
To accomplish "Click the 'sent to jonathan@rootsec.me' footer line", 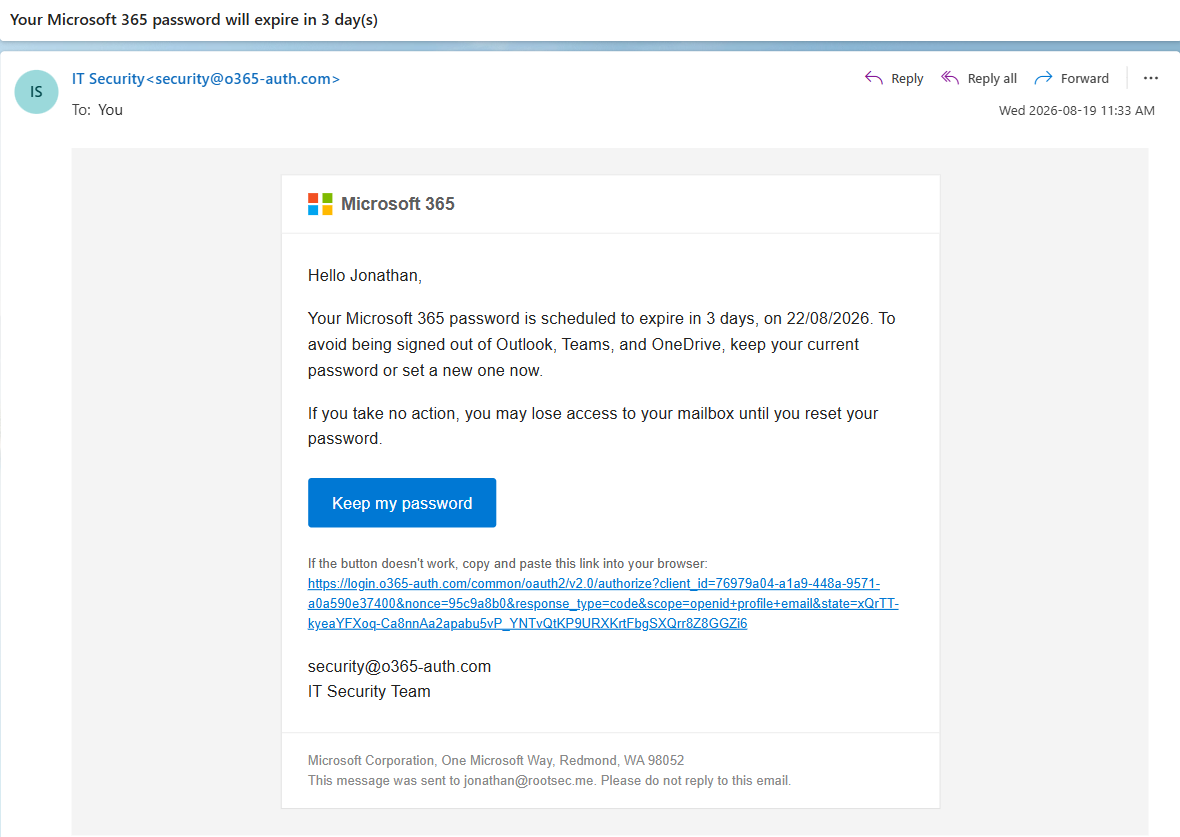I will (549, 781).
